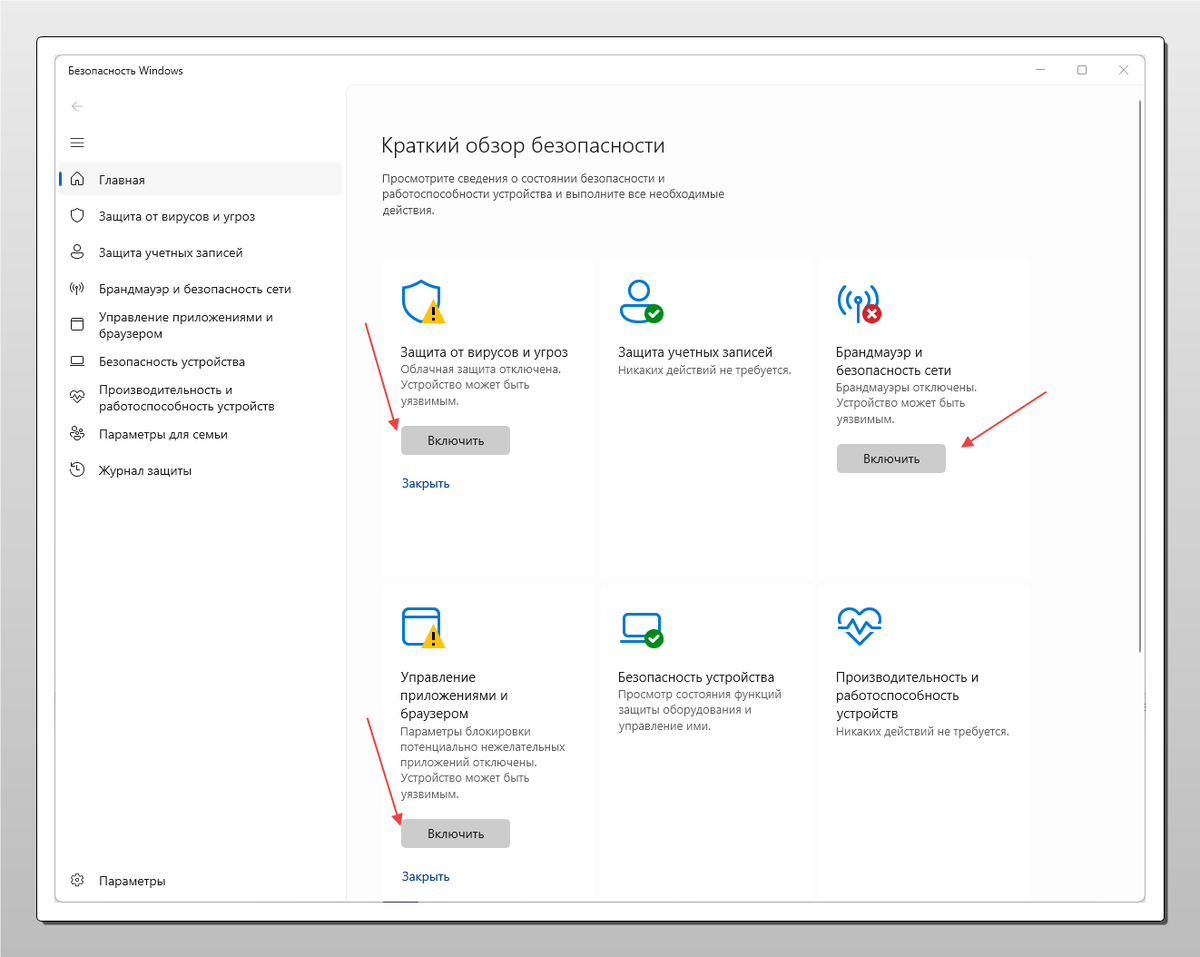Click the Управление приложениями и браузером card title
Image resolution: width=1200 pixels, height=957 pixels.
[x=454, y=695]
